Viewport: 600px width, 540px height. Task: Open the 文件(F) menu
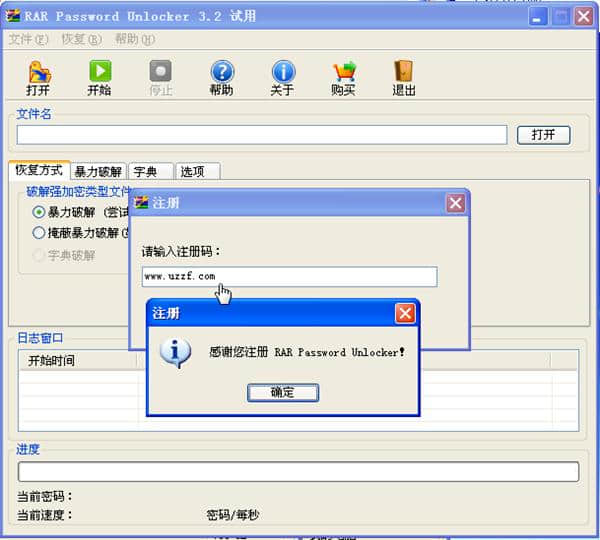click(28, 39)
